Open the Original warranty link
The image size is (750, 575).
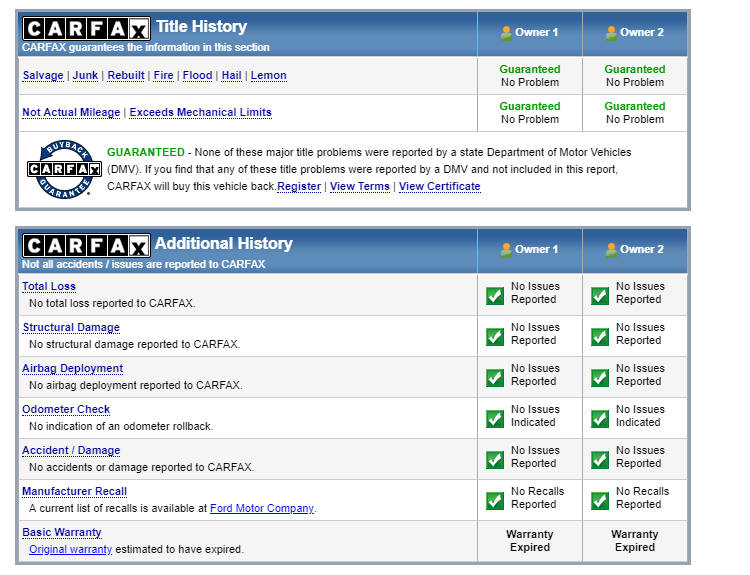pyautogui.click(x=71, y=550)
